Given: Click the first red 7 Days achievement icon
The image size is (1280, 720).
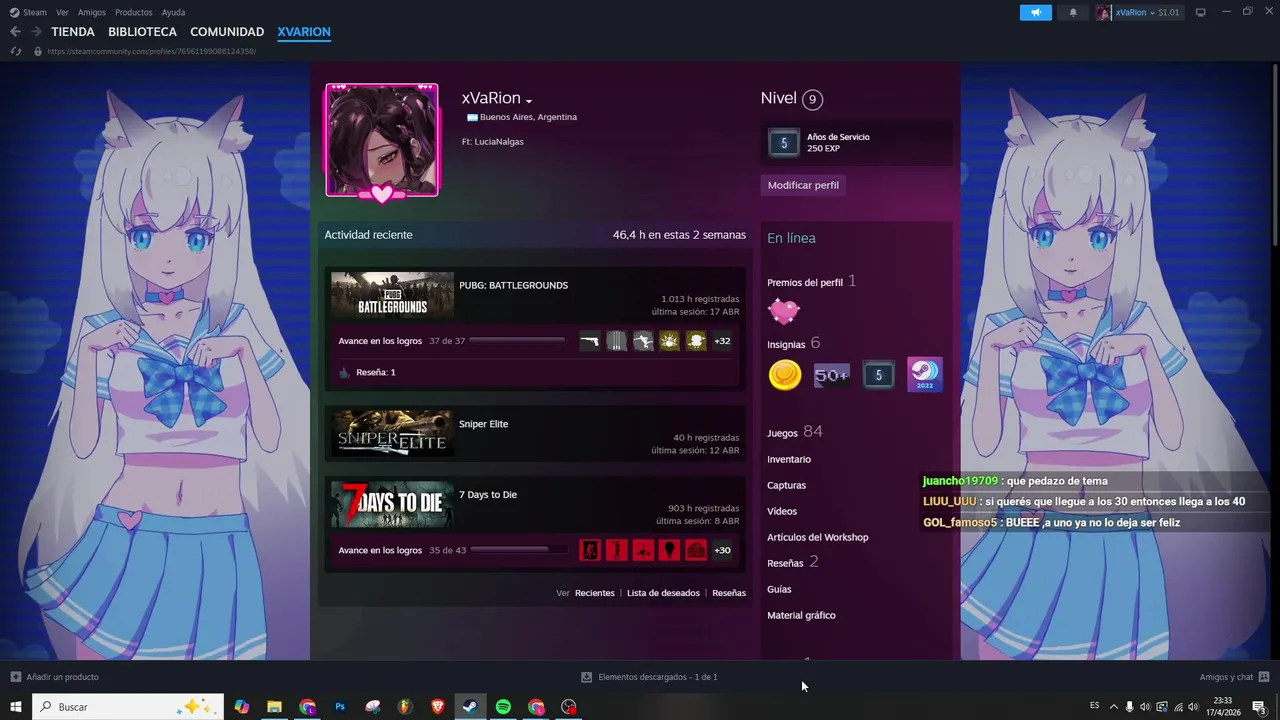Looking at the screenshot, I should tap(590, 550).
